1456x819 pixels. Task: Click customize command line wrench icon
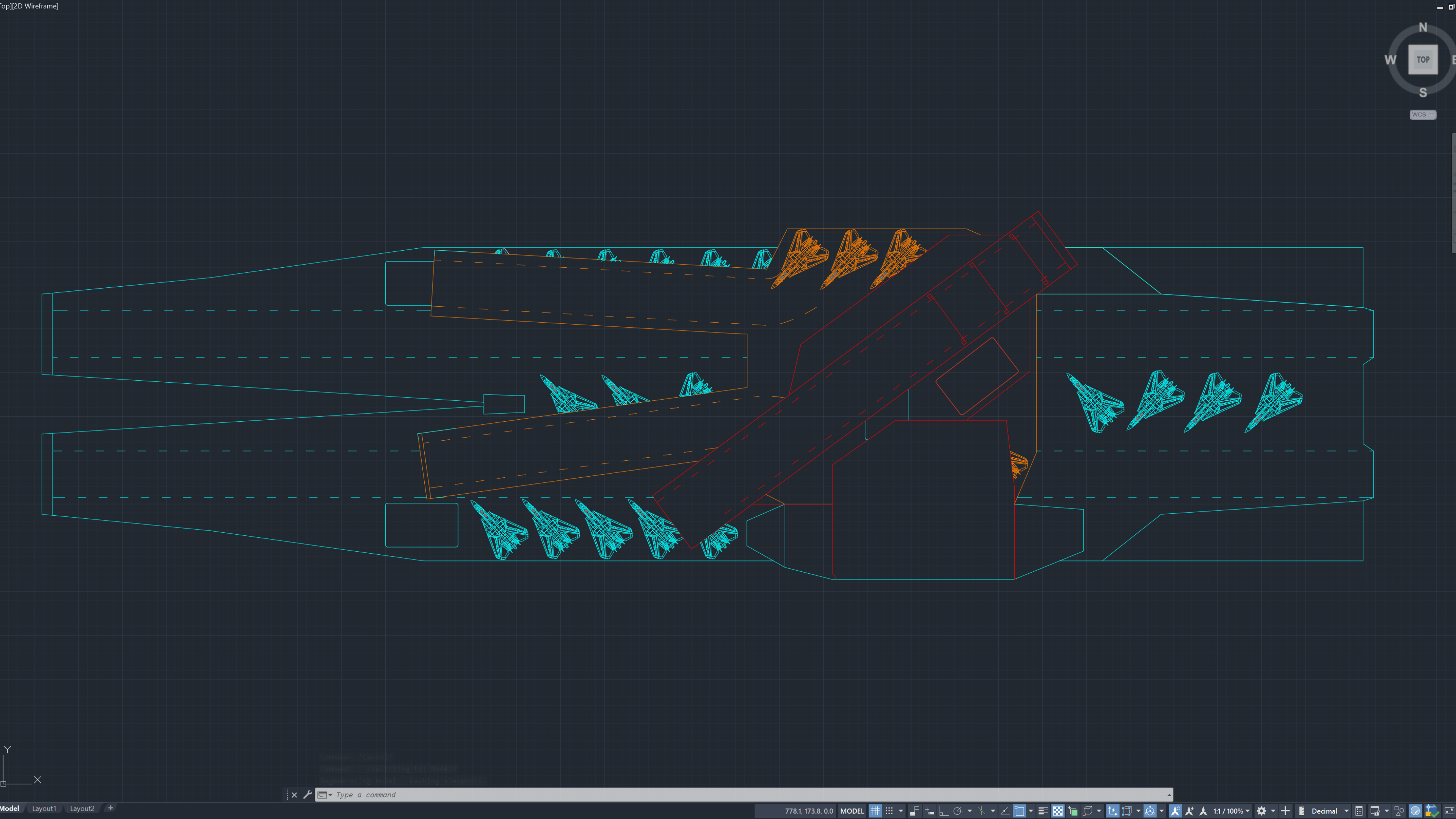pos(308,795)
